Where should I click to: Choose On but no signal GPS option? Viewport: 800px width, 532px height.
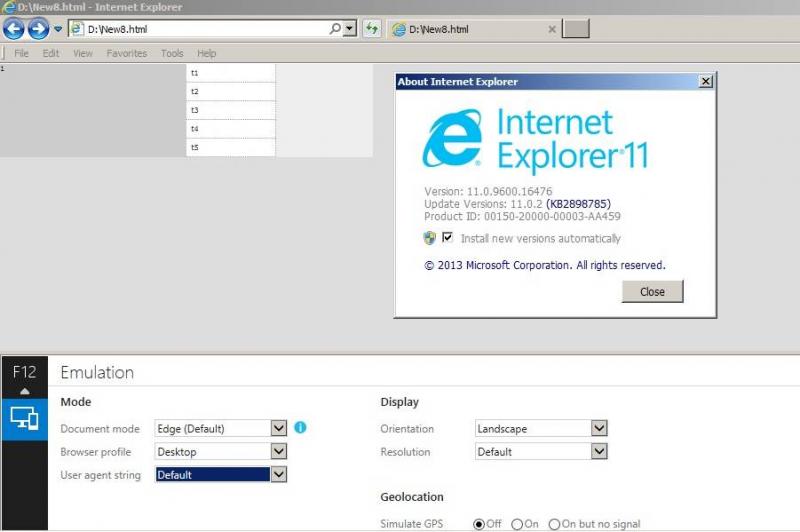click(x=554, y=524)
